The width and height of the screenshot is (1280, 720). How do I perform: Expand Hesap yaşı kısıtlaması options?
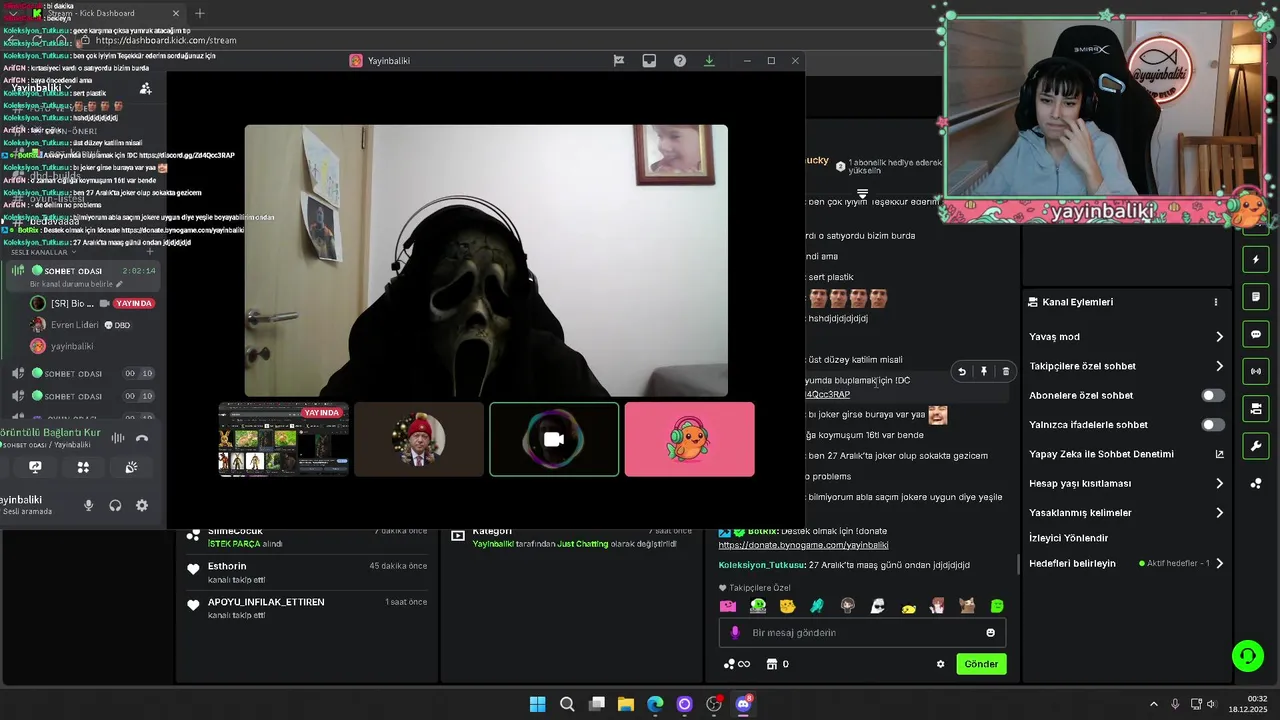1219,484
